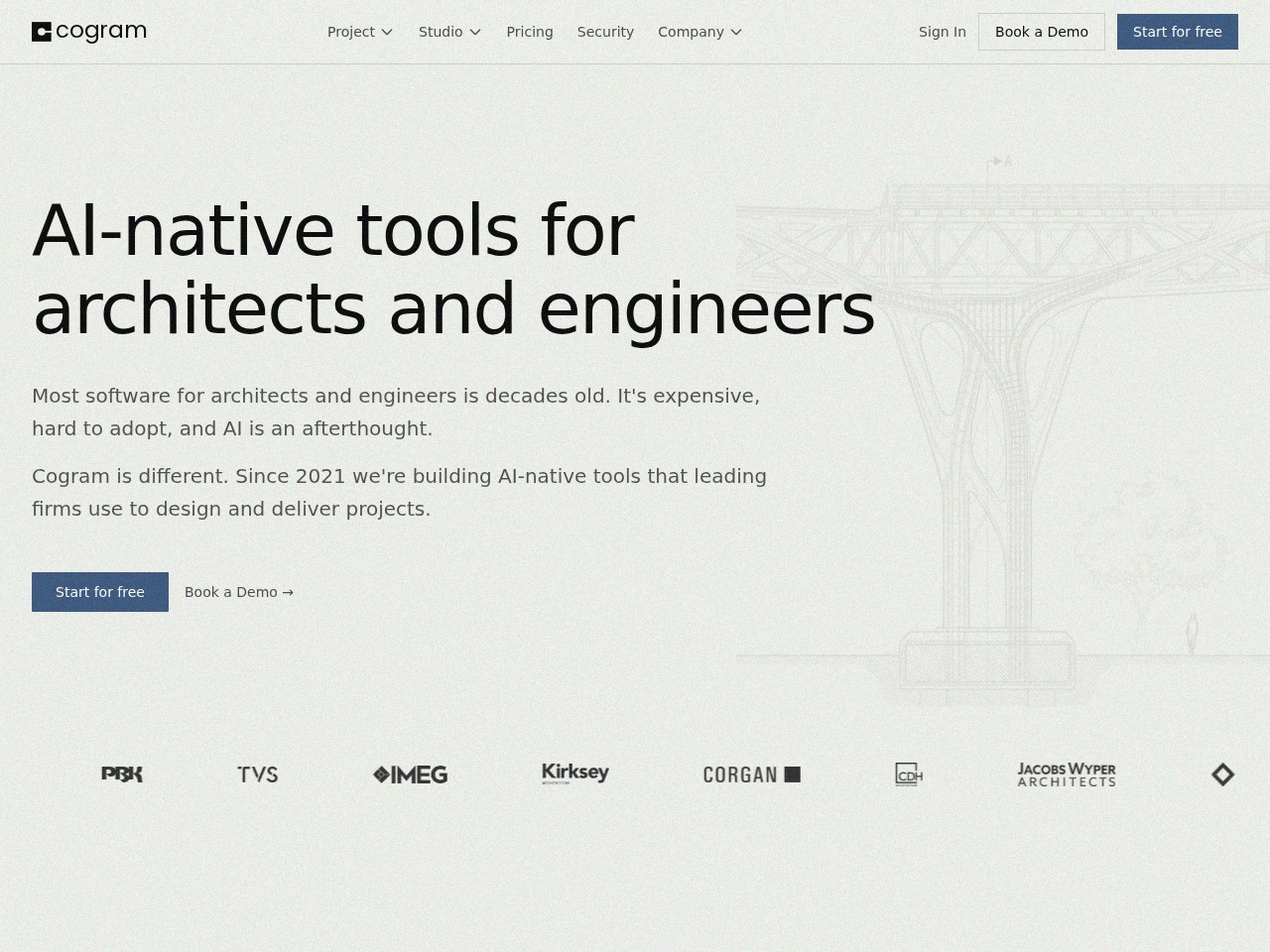Click the CDH logo
The height and width of the screenshot is (952, 1270).
(909, 774)
